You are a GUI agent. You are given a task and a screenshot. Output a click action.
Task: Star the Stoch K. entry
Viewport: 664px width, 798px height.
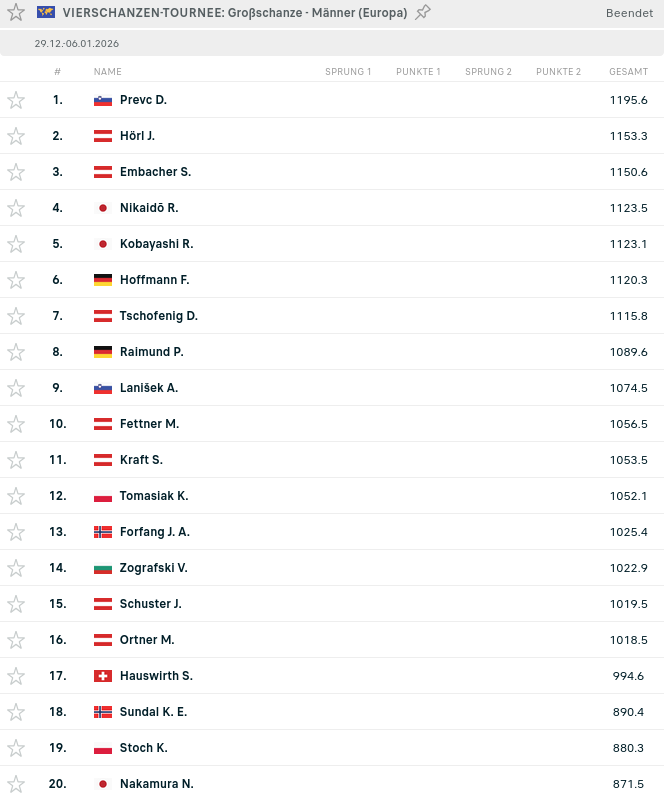16,748
